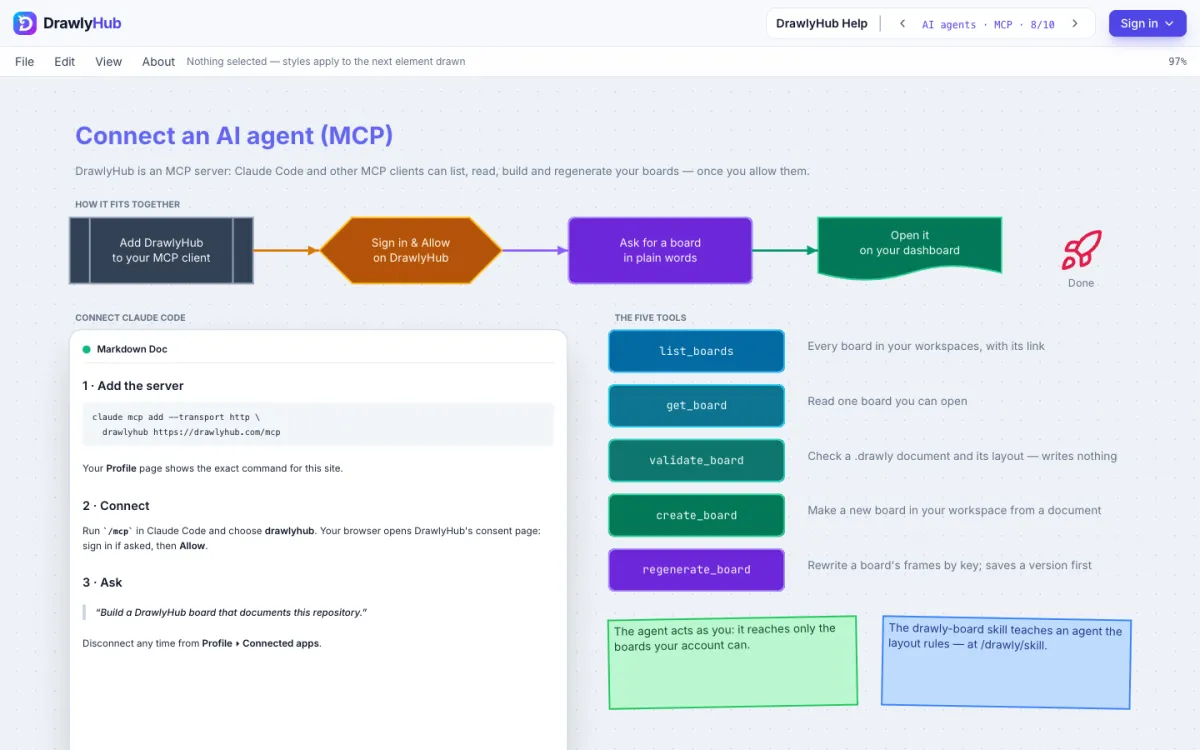The height and width of the screenshot is (750, 1200).
Task: Open the About menu
Action: pos(158,62)
